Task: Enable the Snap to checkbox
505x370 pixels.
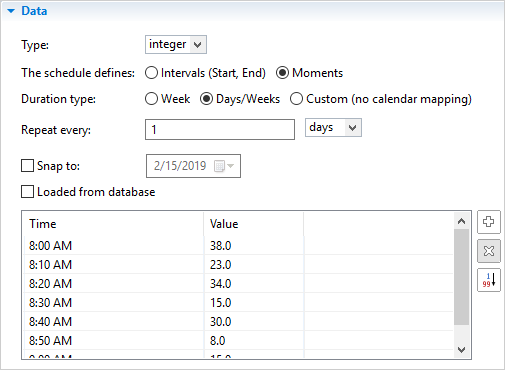Action: [27, 166]
